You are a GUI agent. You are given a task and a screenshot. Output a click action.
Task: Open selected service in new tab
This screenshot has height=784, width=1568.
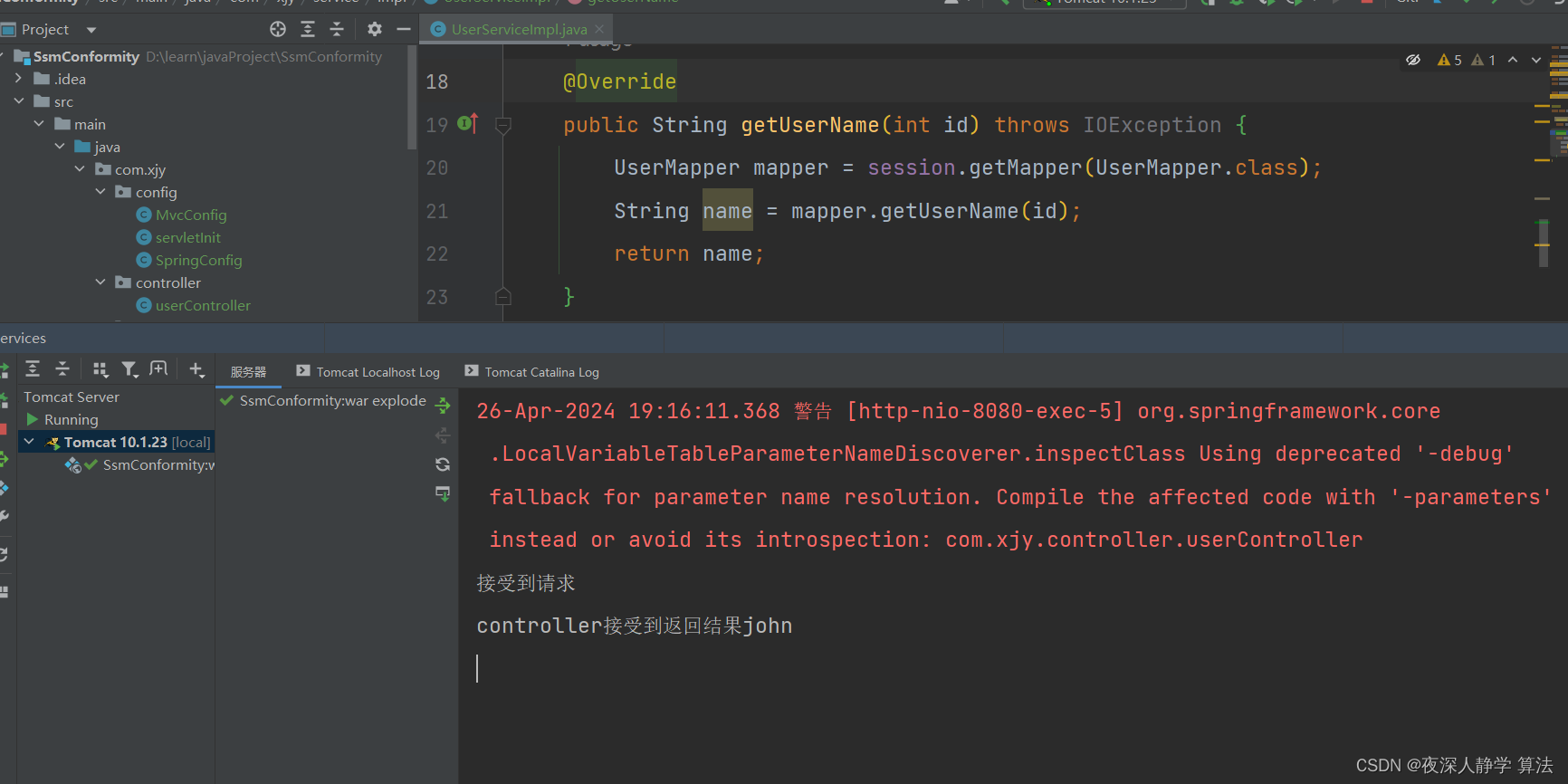pos(158,368)
